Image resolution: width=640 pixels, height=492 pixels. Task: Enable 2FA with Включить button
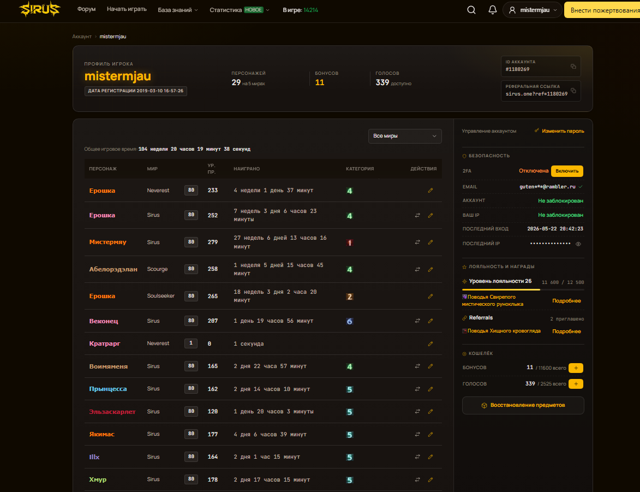(x=567, y=171)
